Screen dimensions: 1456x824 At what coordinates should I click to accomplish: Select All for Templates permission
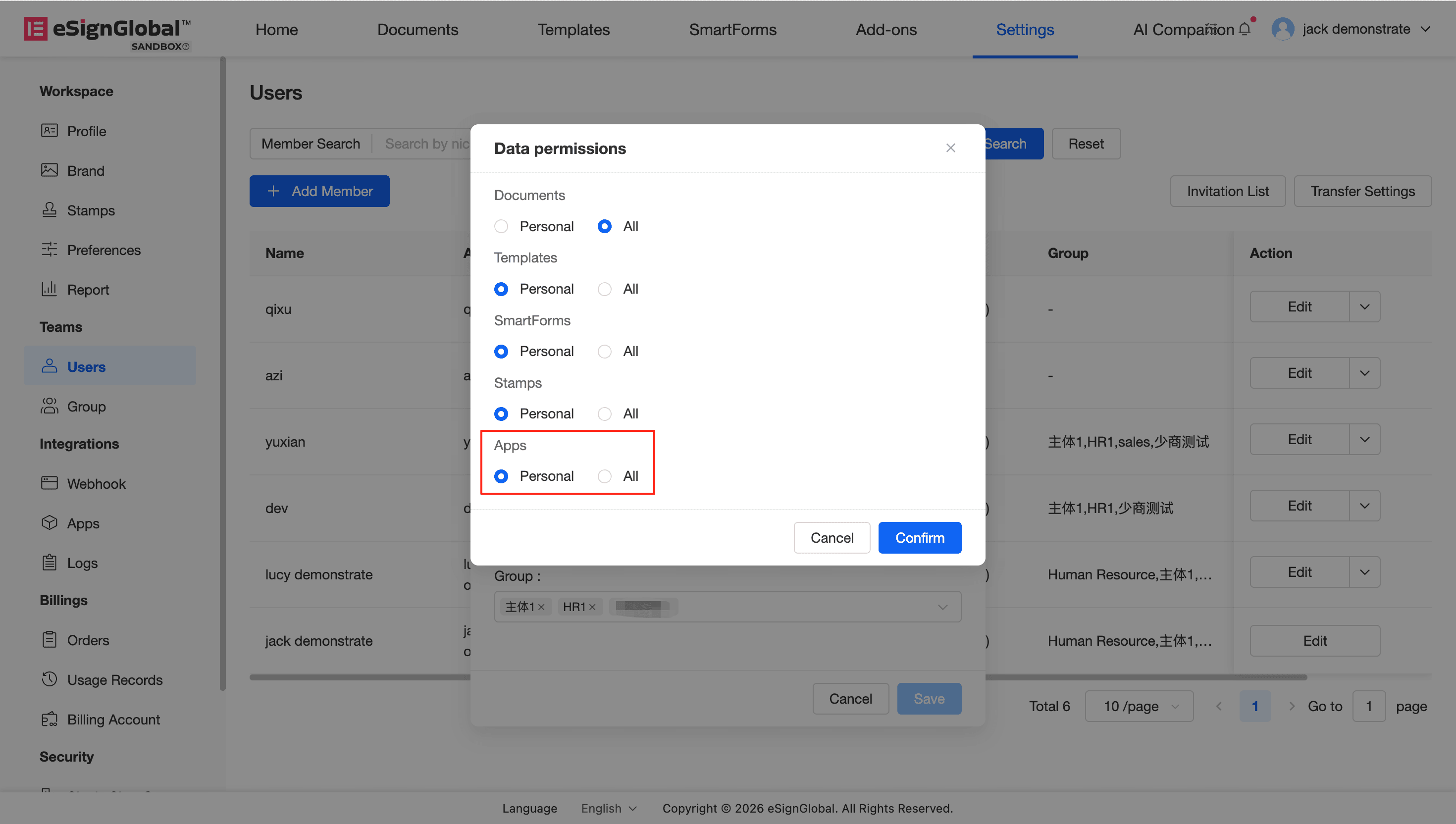click(x=604, y=289)
